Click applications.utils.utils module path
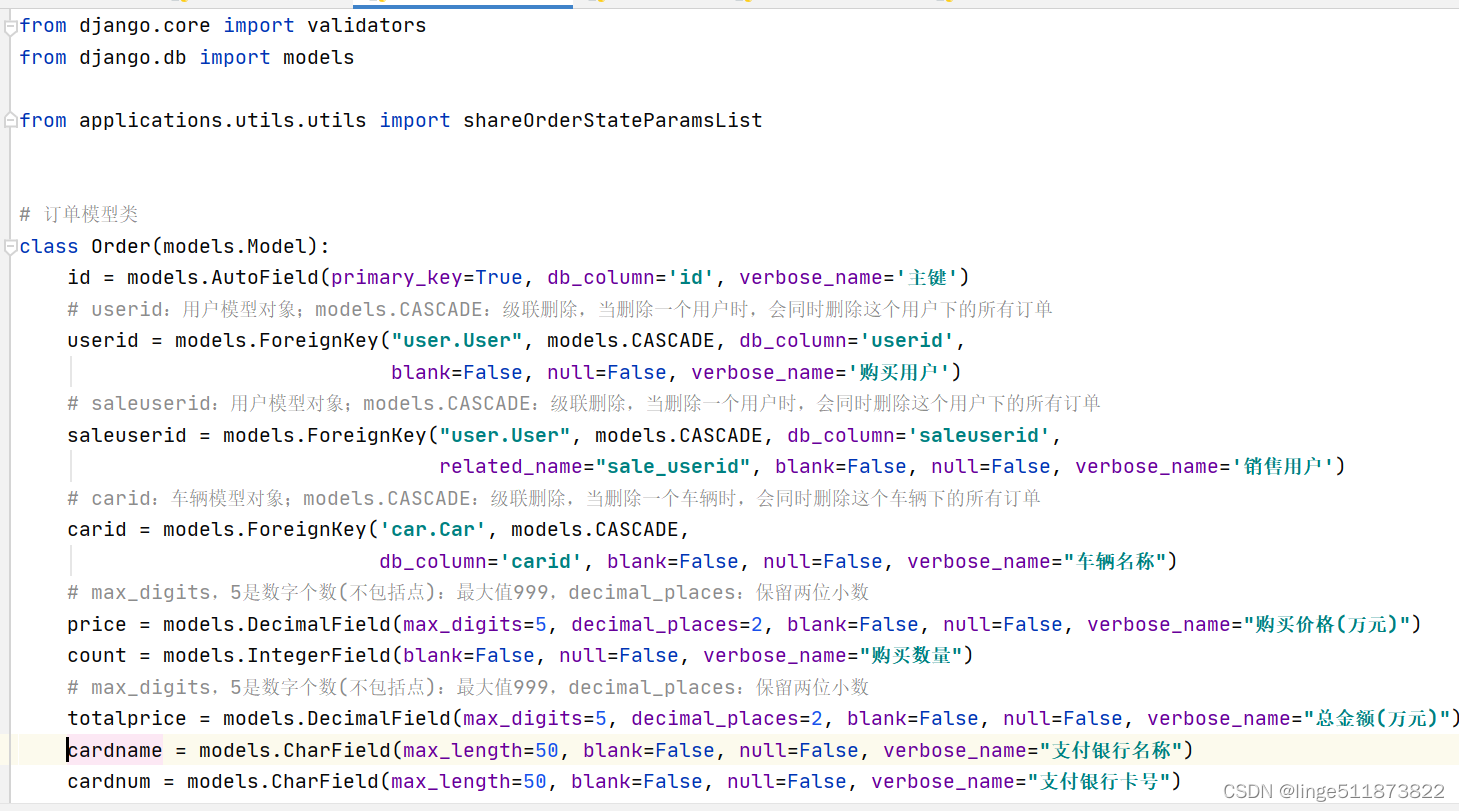This screenshot has width=1459, height=811. (223, 121)
